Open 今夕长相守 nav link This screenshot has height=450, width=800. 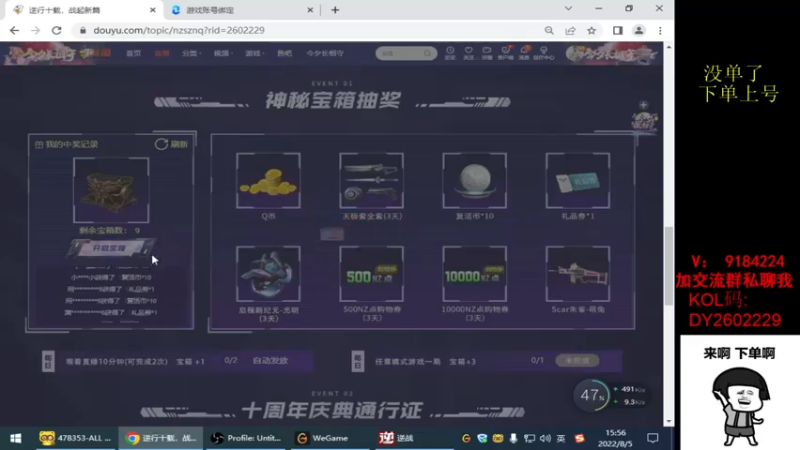pyautogui.click(x=325, y=53)
